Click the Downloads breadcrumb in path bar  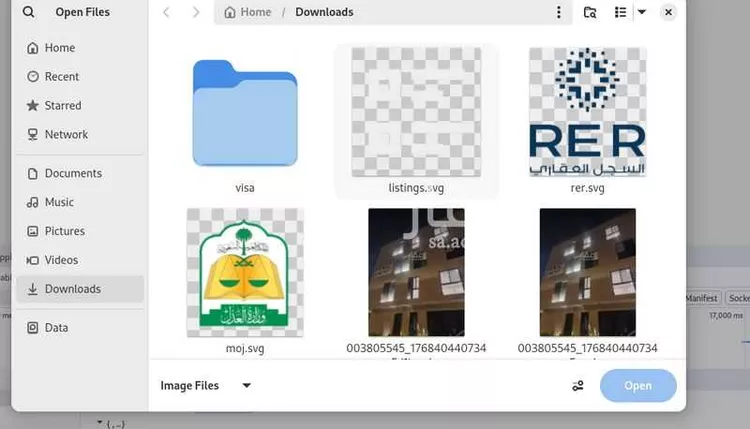324,12
